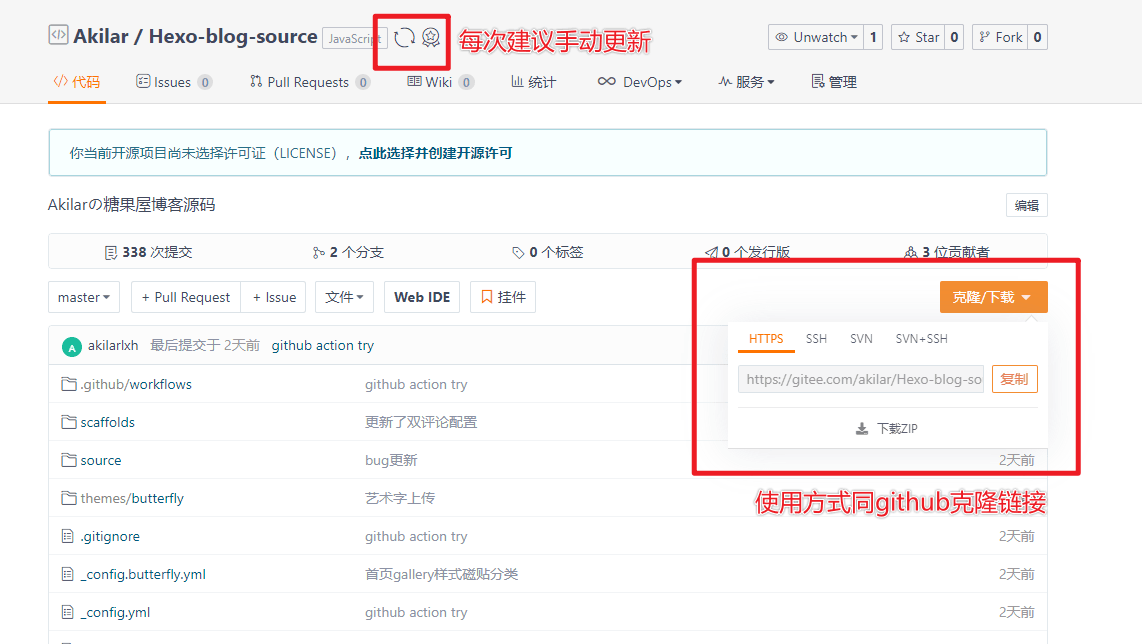Expand the 文件 dropdown menu
1142x644 pixels.
(345, 297)
